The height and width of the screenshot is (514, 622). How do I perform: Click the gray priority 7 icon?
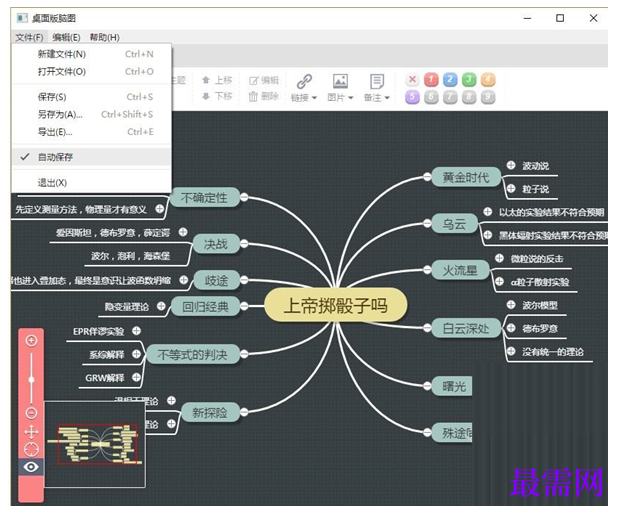450,97
